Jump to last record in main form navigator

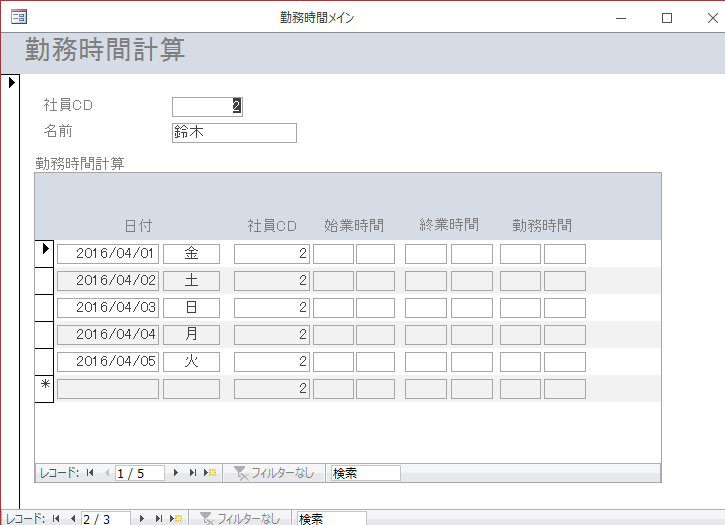tap(159, 518)
